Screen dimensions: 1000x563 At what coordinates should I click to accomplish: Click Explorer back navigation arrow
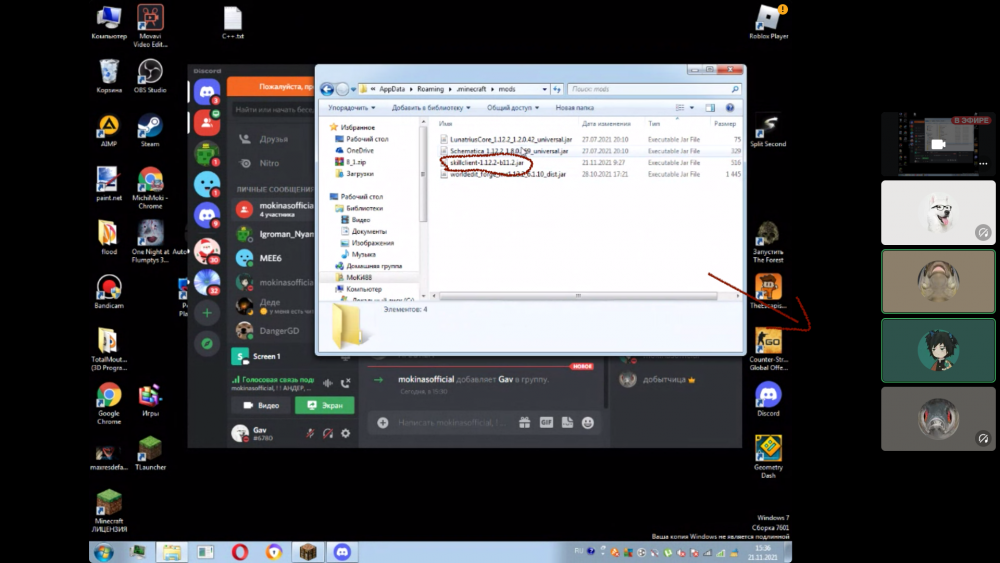(x=327, y=89)
